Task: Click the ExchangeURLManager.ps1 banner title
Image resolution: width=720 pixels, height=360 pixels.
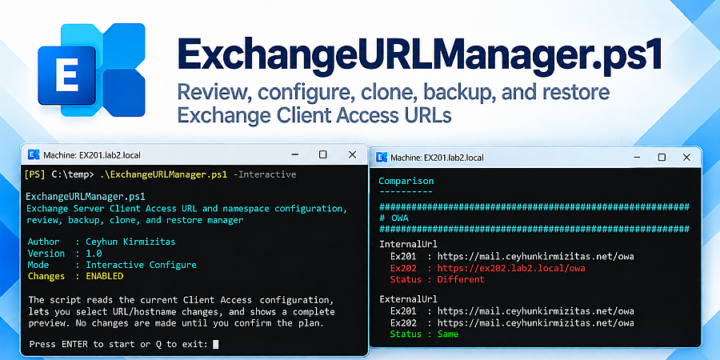Action: point(420,56)
